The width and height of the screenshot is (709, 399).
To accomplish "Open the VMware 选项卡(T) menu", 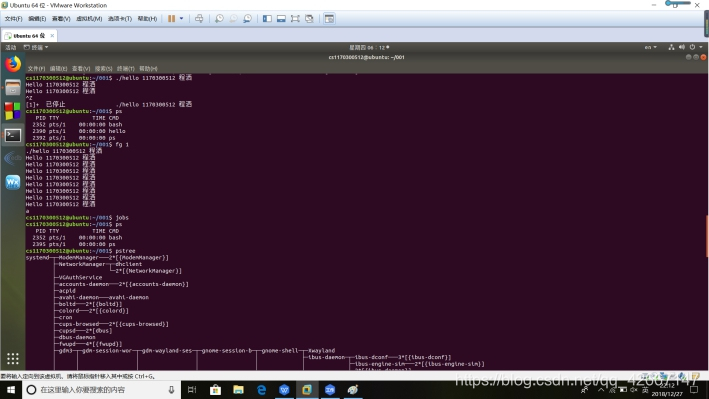I will [x=120, y=19].
